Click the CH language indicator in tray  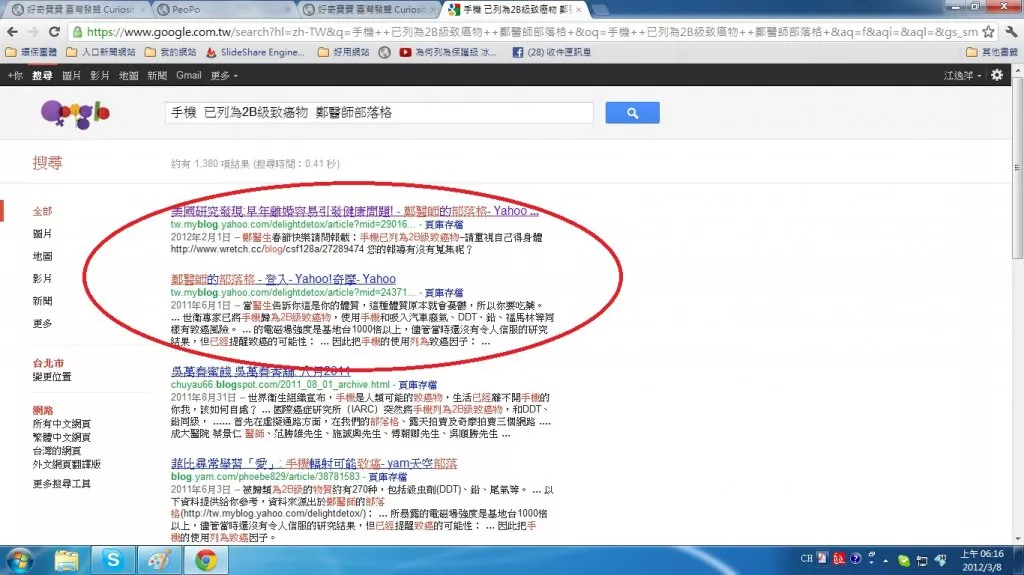807,559
